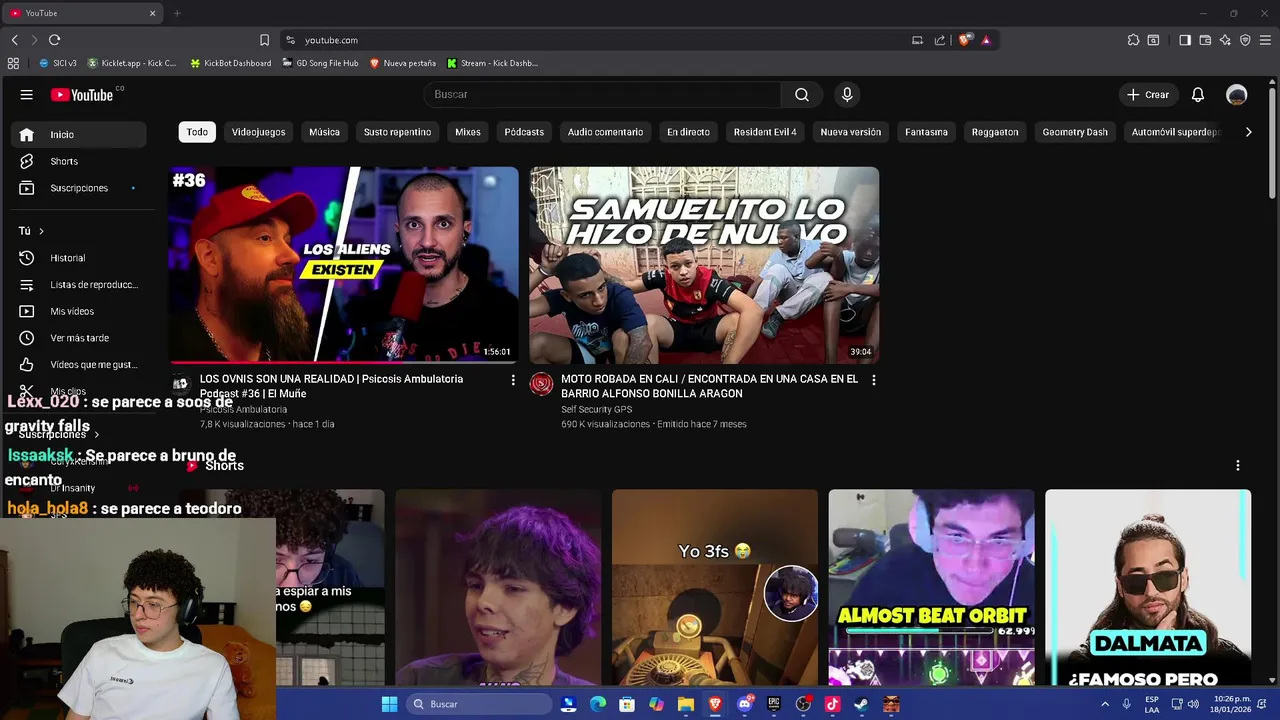Select the En directo filter chip
The width and height of the screenshot is (1280, 720).
coord(688,132)
